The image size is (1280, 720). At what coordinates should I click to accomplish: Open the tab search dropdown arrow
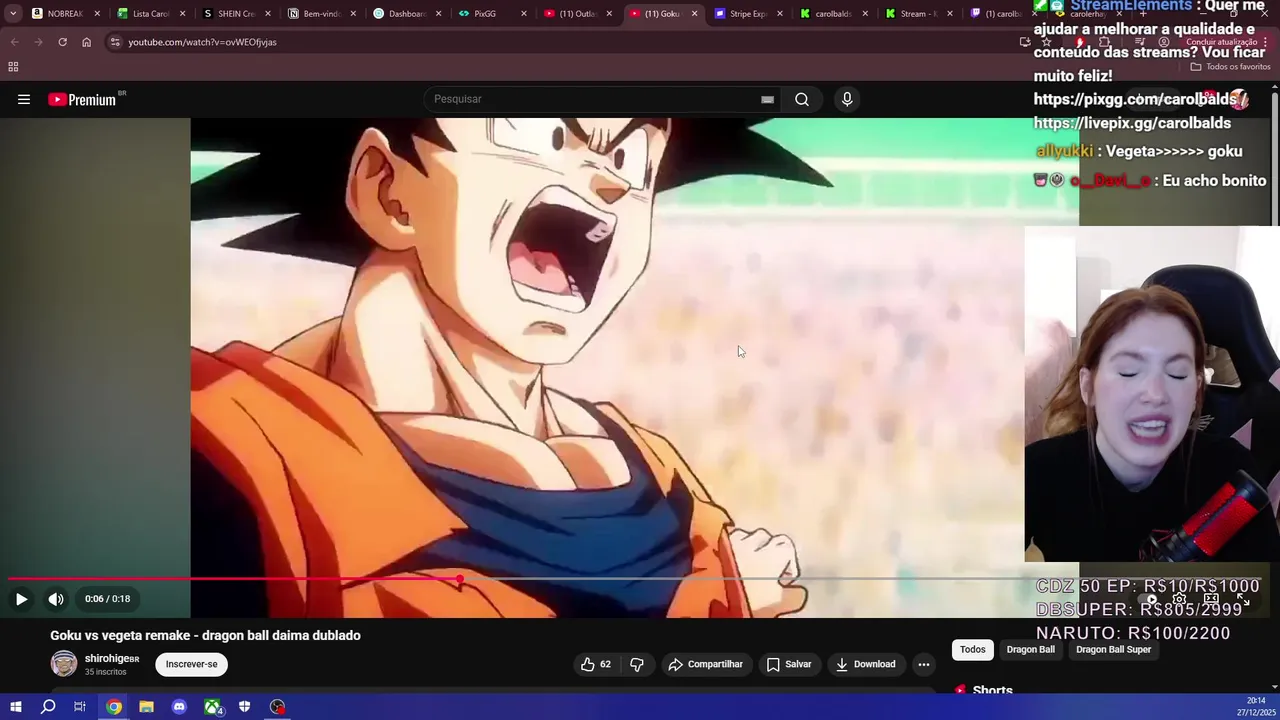(x=12, y=14)
